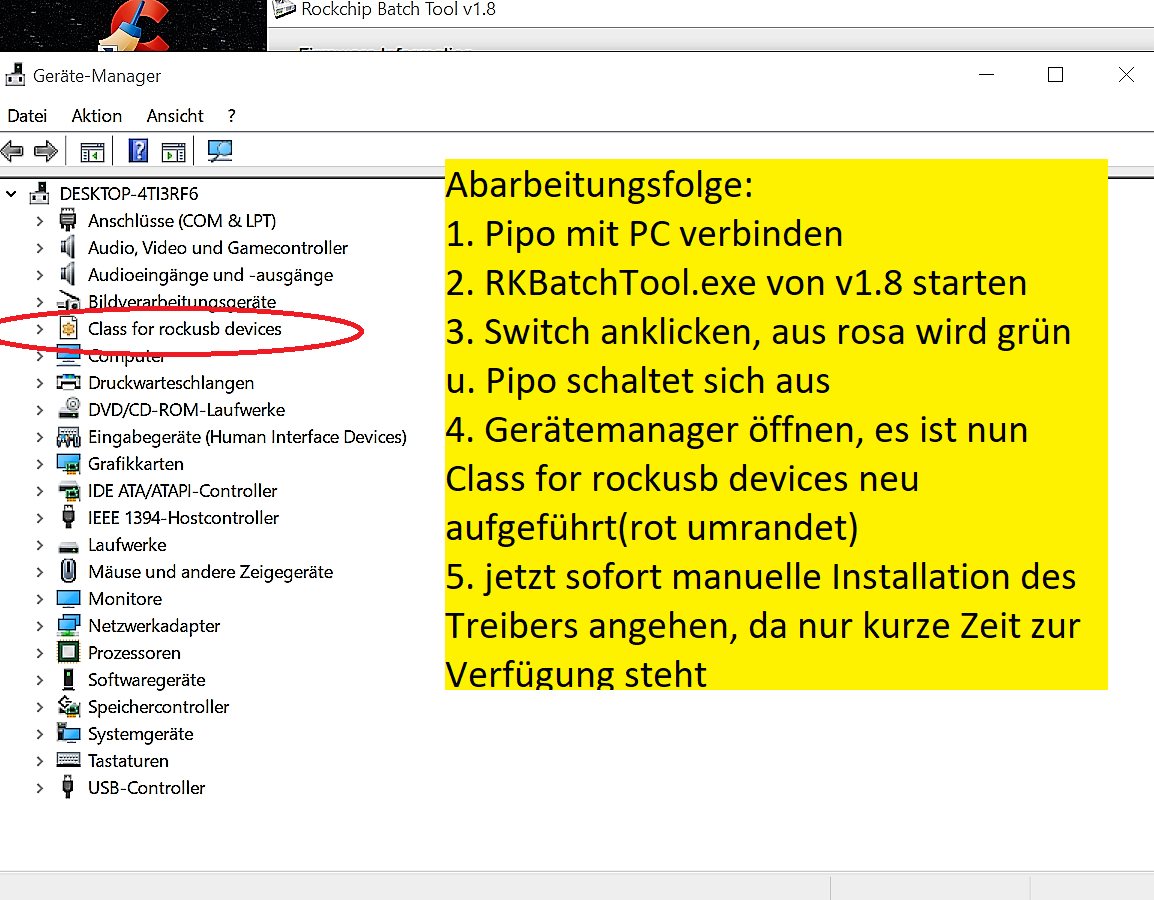This screenshot has height=900, width=1154.
Task: Select the IDE ATA/ATAPI-Controller entry text
Action: point(183,491)
